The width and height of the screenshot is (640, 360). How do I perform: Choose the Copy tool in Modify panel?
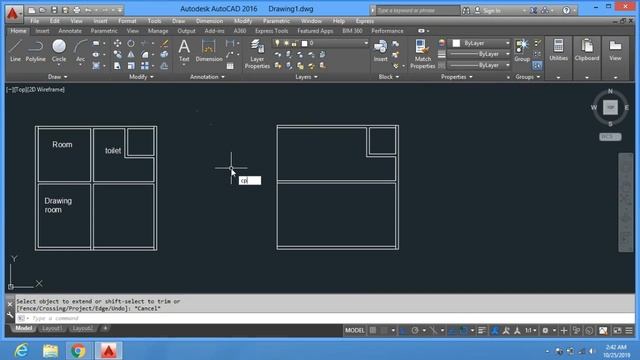(x=117, y=54)
